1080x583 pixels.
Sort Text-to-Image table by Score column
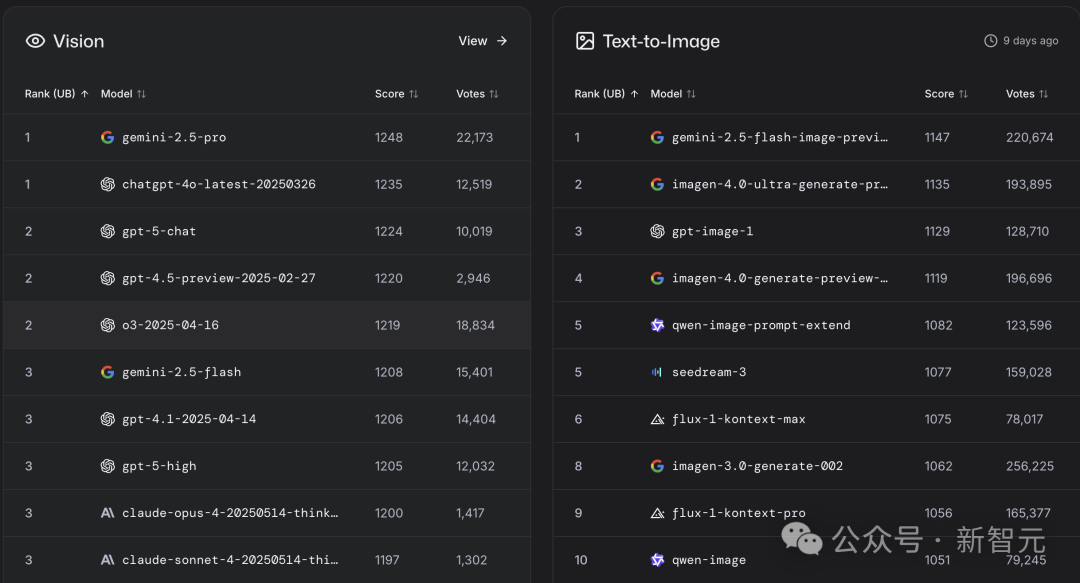tap(946, 94)
